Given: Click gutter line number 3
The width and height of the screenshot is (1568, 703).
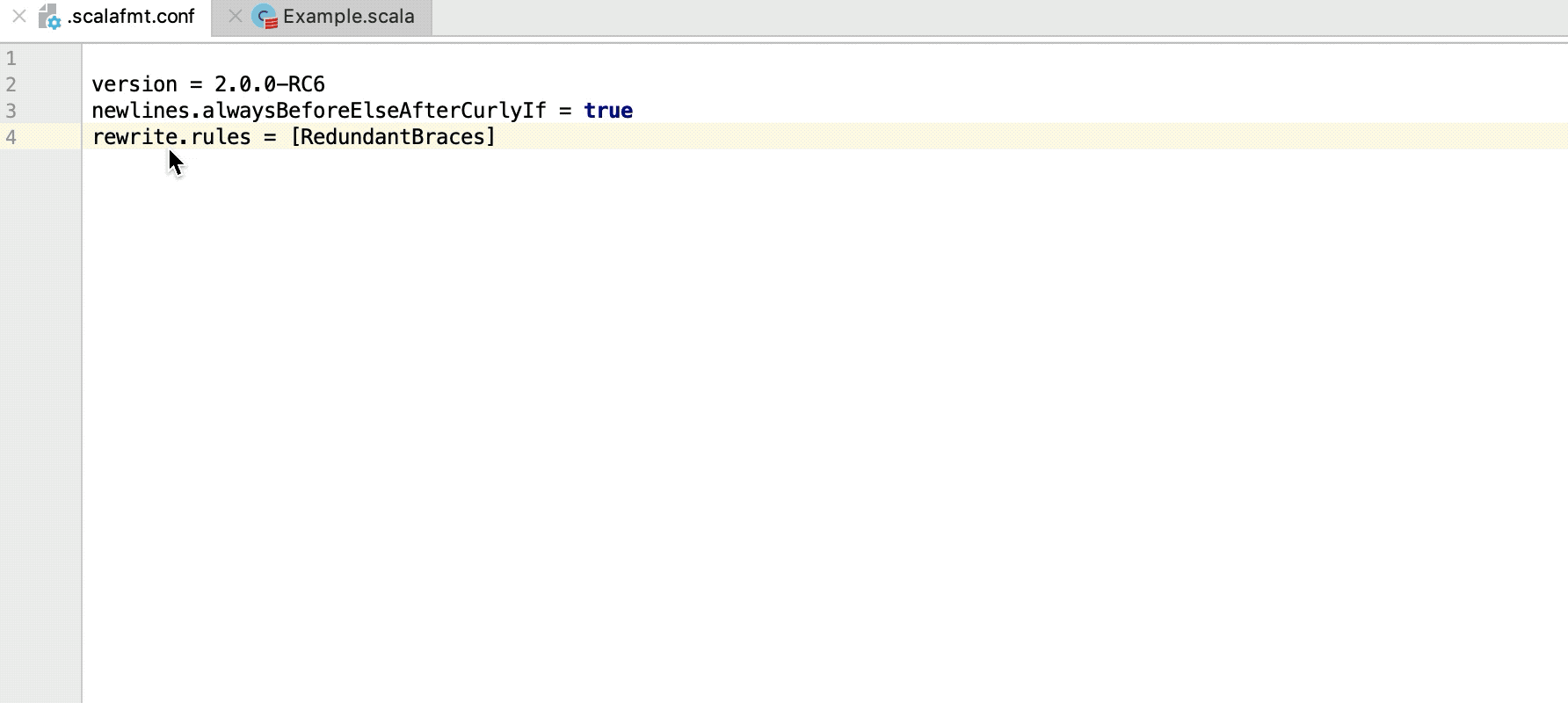Looking at the screenshot, I should pyautogui.click(x=11, y=111).
